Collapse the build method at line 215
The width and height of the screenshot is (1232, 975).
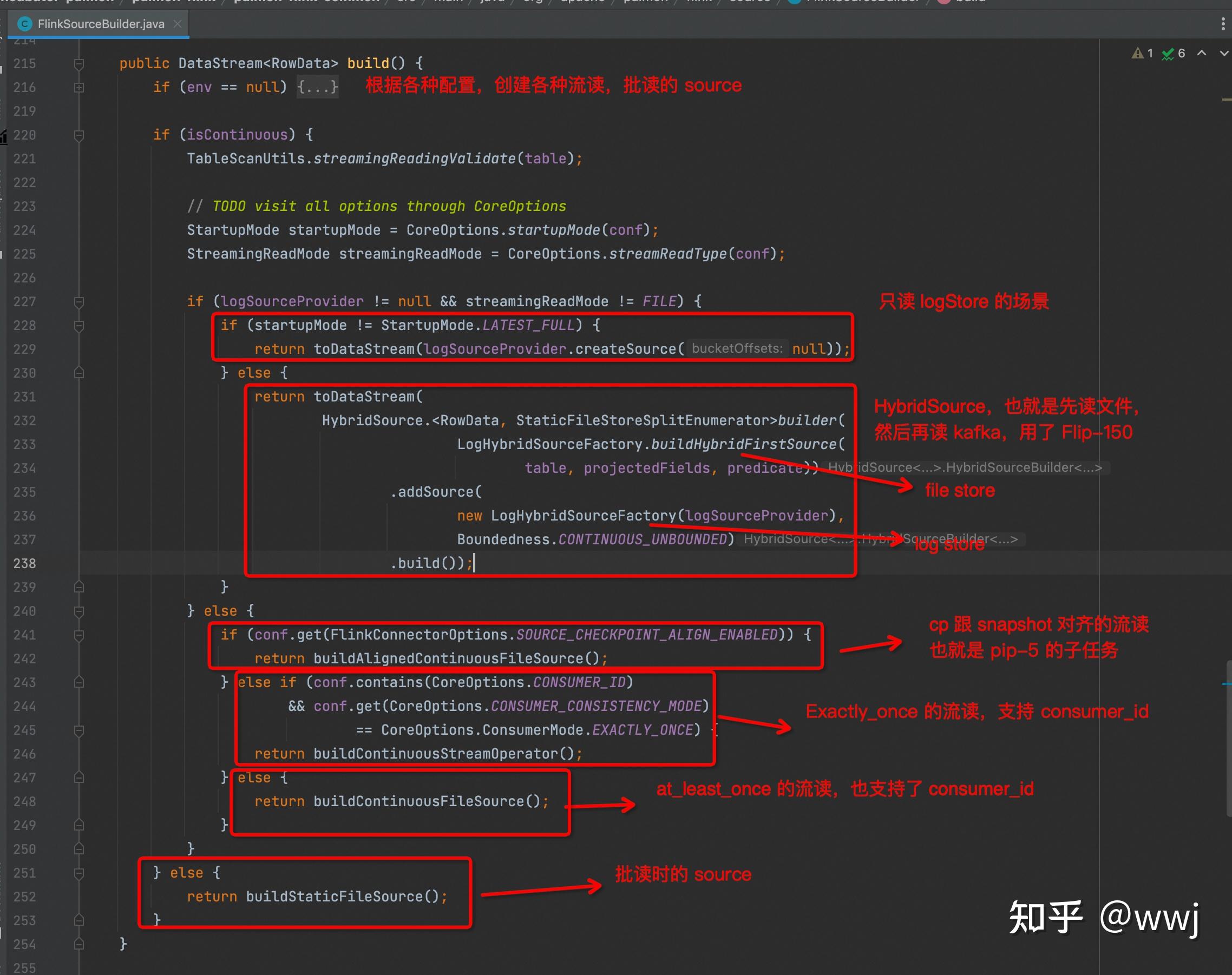(78, 63)
